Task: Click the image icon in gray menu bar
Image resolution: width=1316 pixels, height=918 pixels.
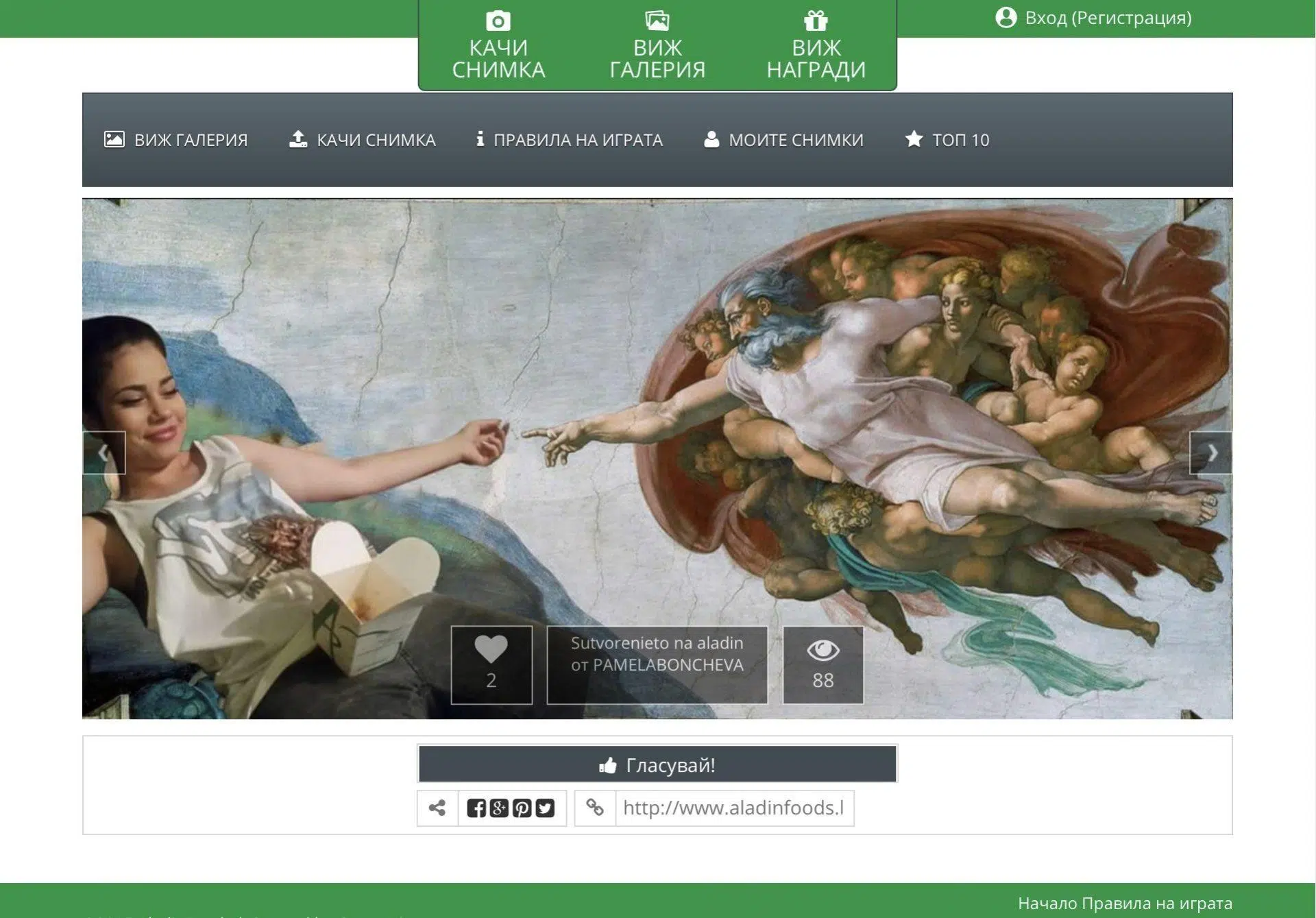Action: [x=114, y=139]
